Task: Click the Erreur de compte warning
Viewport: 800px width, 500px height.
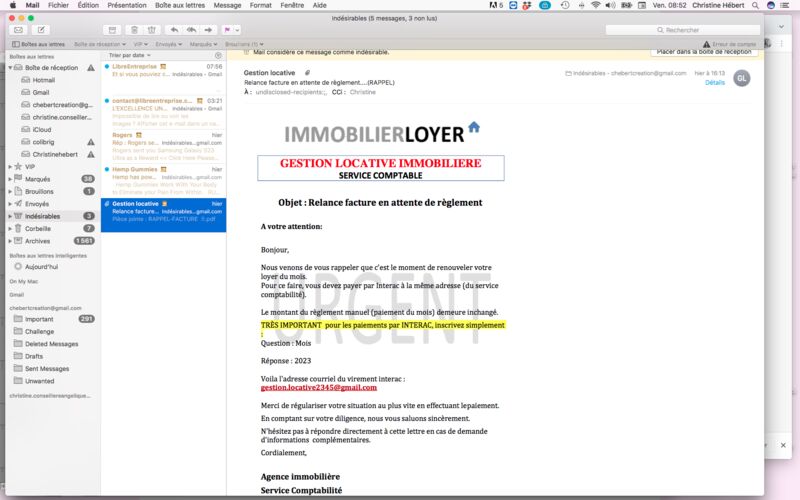Action: click(730, 44)
